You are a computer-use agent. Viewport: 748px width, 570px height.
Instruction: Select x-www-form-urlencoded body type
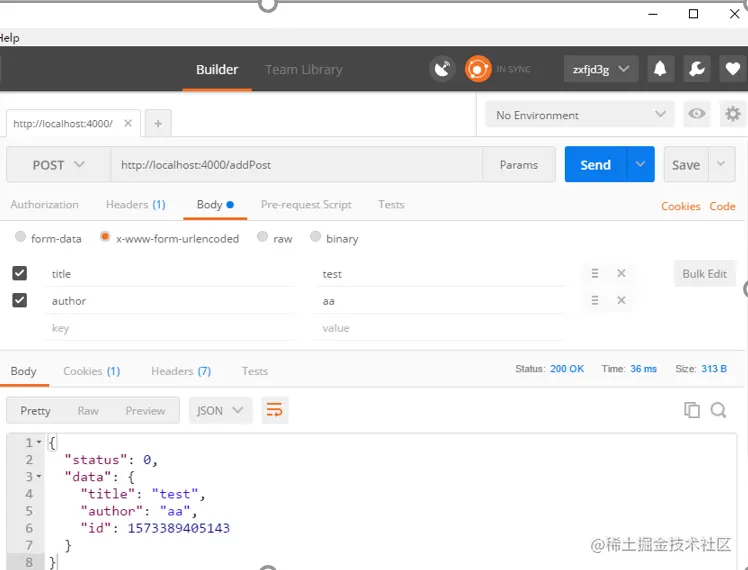point(105,237)
